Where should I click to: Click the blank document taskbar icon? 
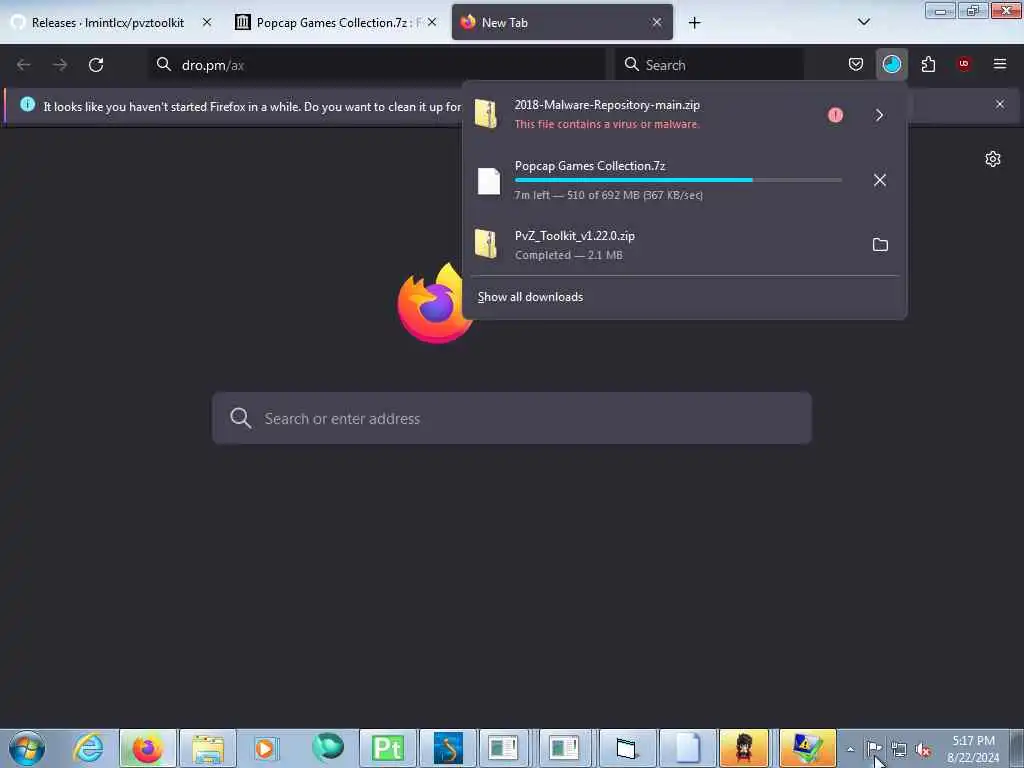click(687, 748)
